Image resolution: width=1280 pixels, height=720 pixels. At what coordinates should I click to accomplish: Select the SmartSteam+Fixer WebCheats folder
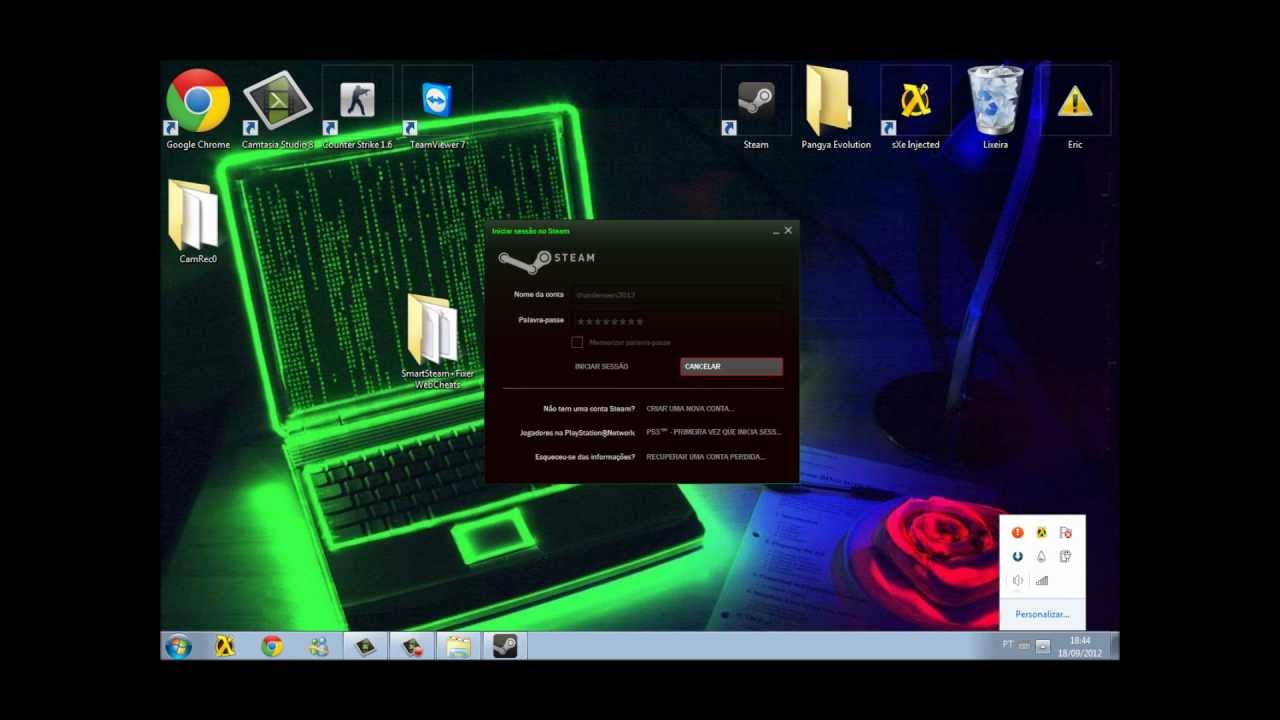(x=436, y=342)
